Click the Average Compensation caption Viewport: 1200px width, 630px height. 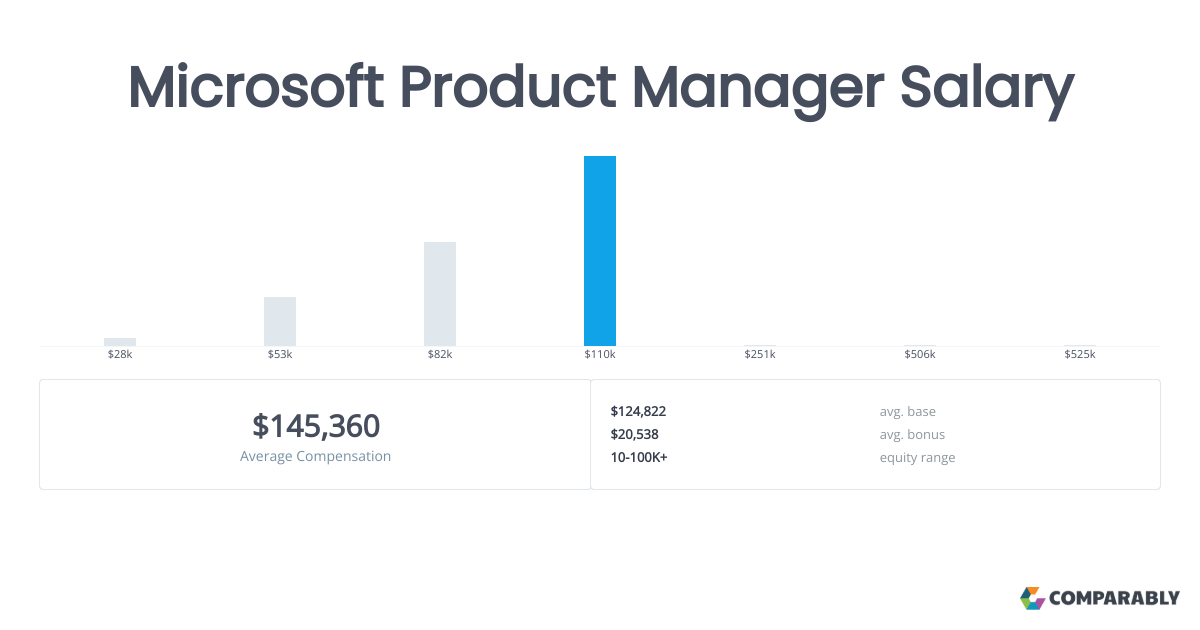click(316, 456)
